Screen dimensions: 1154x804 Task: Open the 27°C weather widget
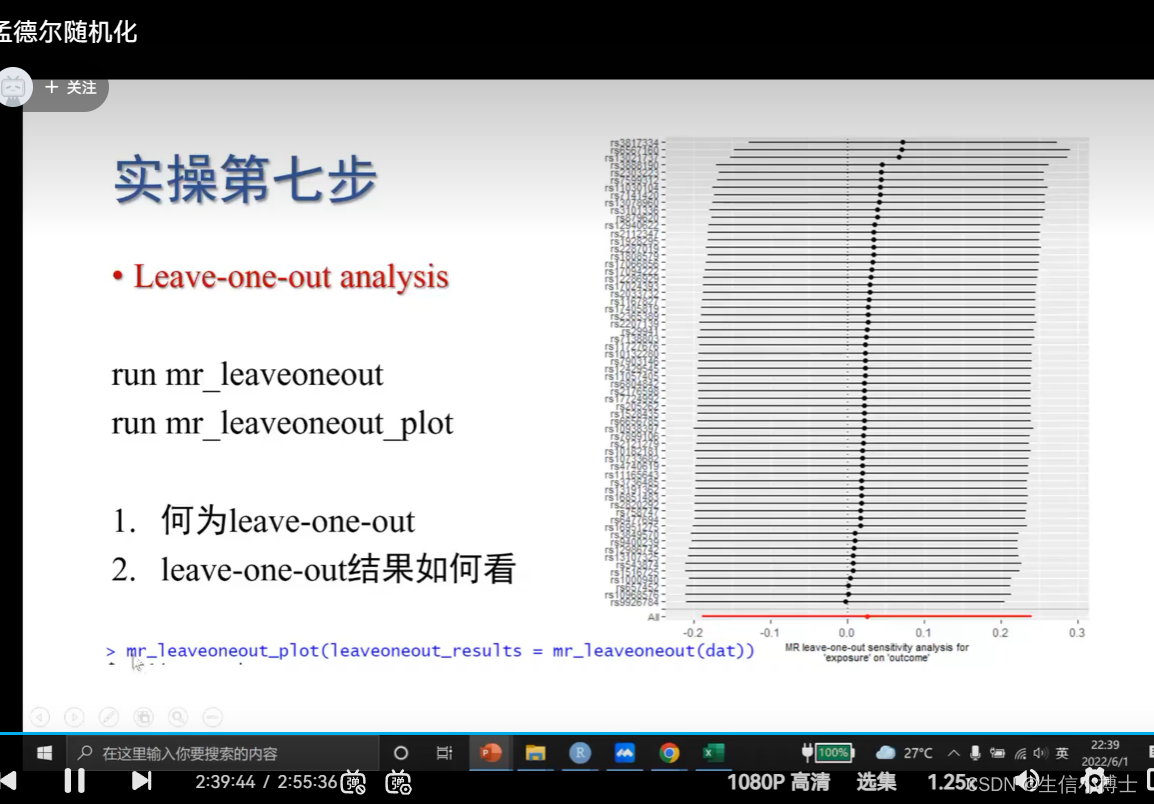[905, 752]
